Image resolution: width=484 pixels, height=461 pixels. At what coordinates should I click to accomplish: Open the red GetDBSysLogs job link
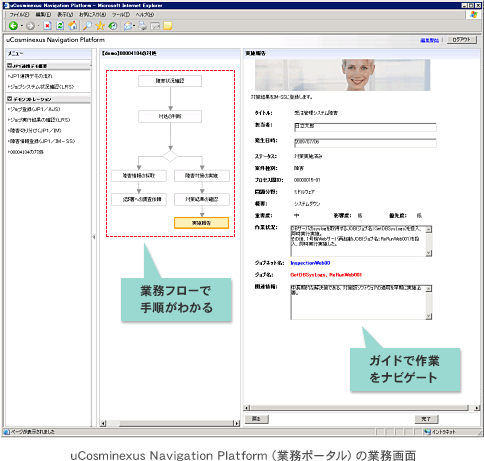point(308,275)
